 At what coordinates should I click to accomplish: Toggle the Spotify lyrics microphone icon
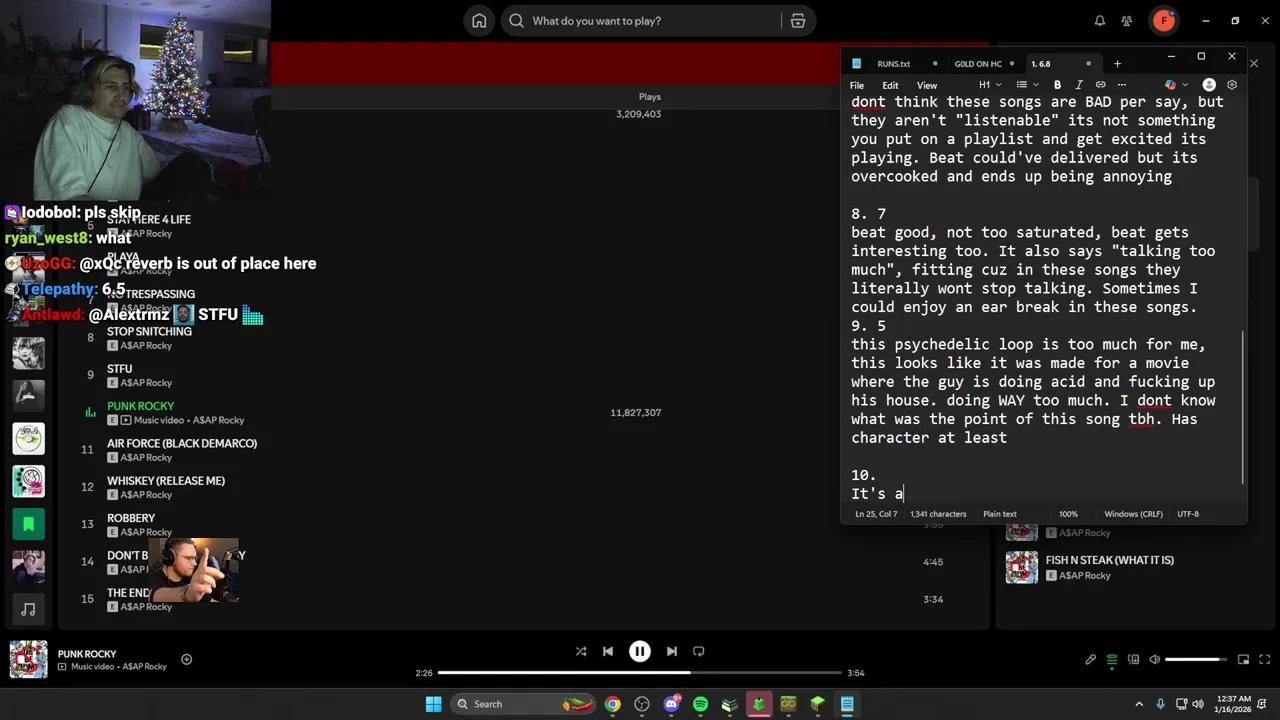(x=1091, y=659)
